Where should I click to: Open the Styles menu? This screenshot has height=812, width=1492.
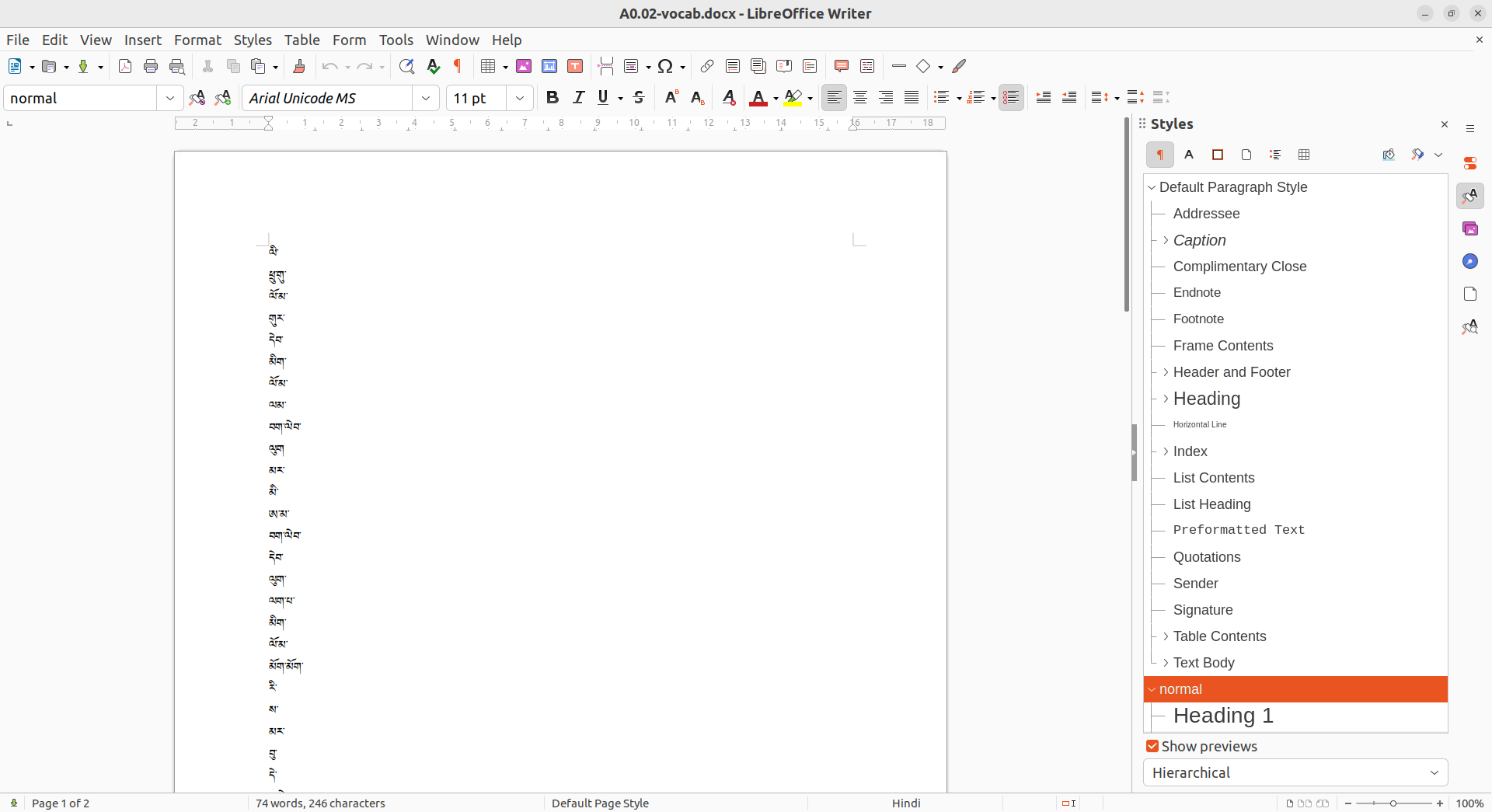(x=253, y=40)
